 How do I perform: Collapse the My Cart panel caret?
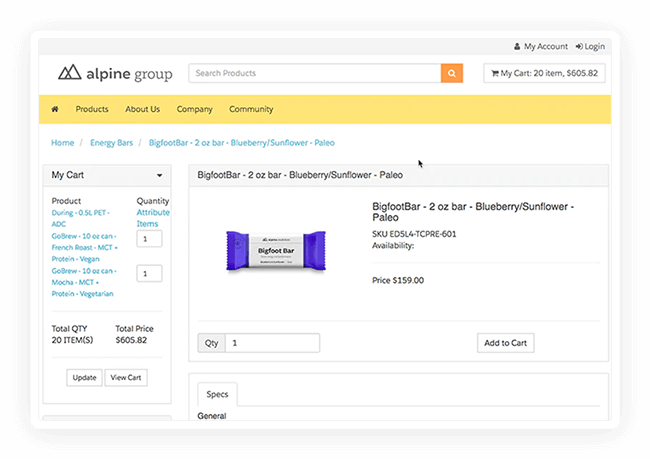pos(159,176)
